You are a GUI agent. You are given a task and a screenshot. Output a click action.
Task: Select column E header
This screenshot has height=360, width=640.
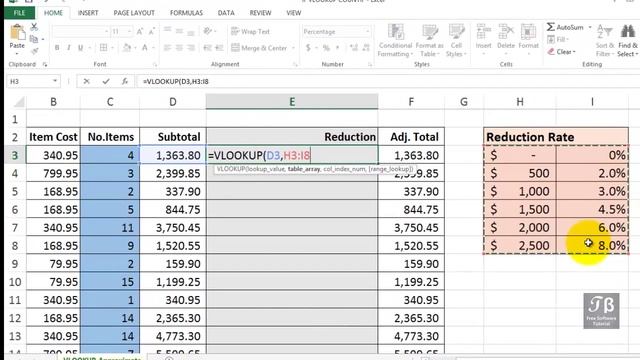(x=292, y=102)
